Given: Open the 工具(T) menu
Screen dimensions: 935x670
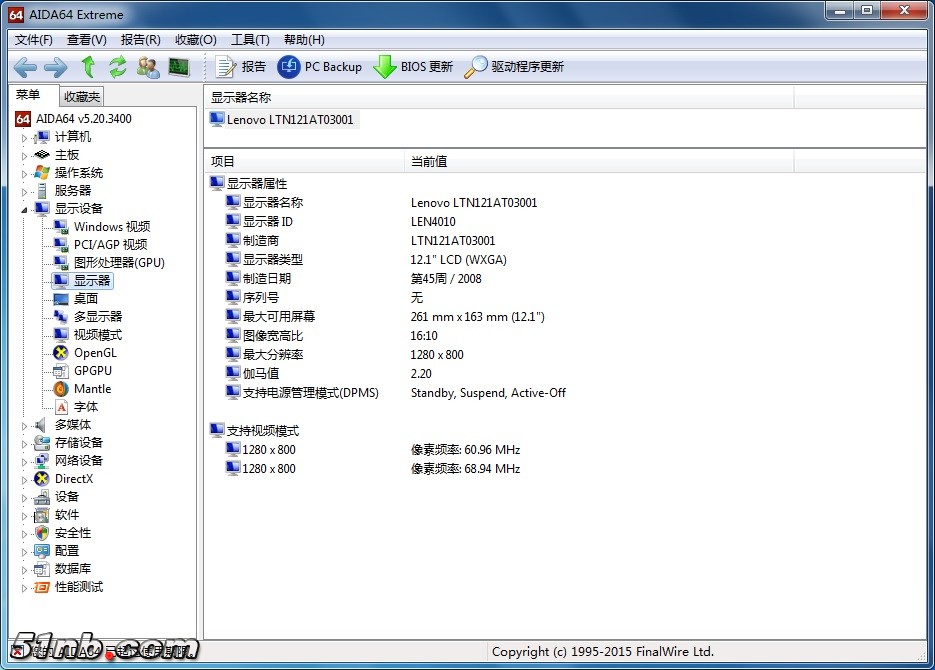Looking at the screenshot, I should [250, 40].
